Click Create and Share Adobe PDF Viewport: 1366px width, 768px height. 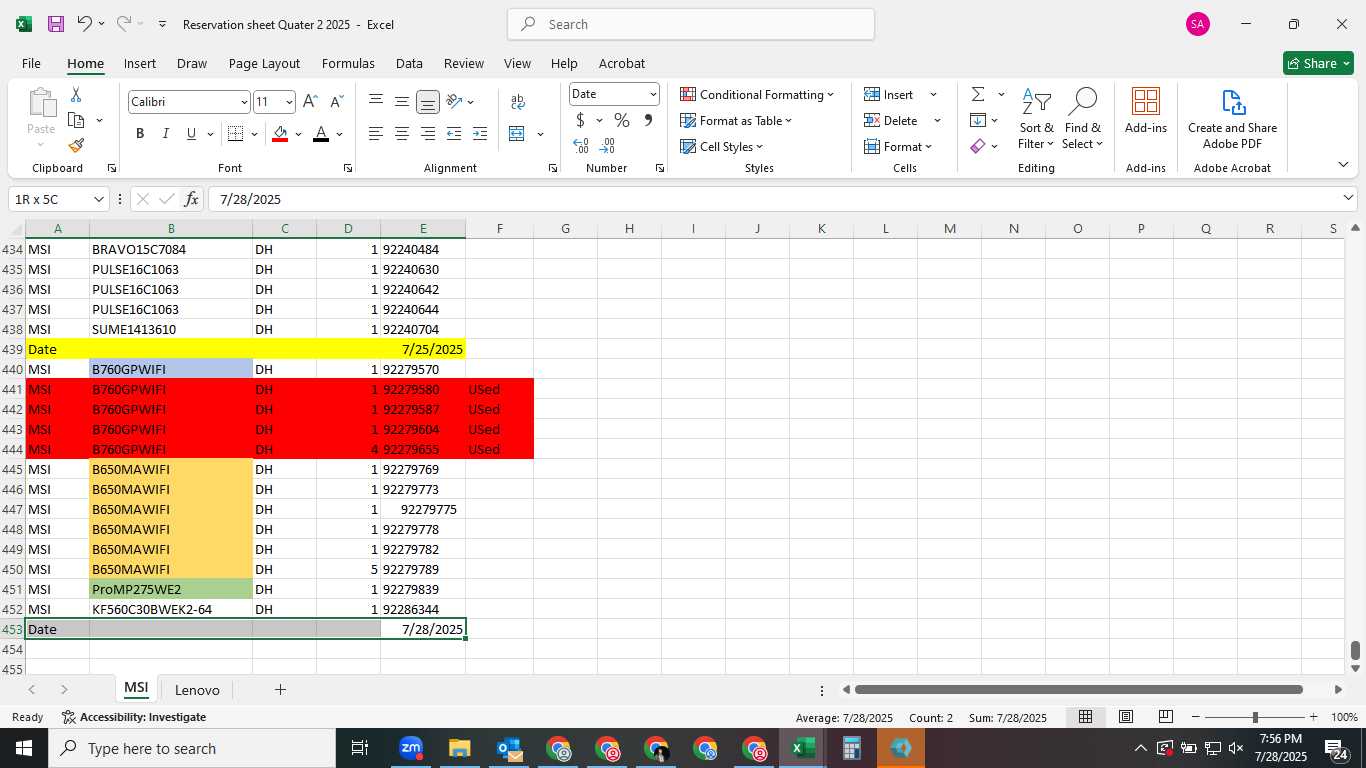(x=1233, y=118)
